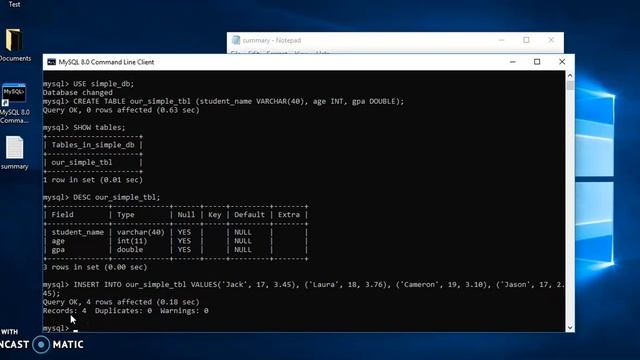640x360 pixels.
Task: Click the Notepad icon in summary window title
Action: tap(236, 40)
